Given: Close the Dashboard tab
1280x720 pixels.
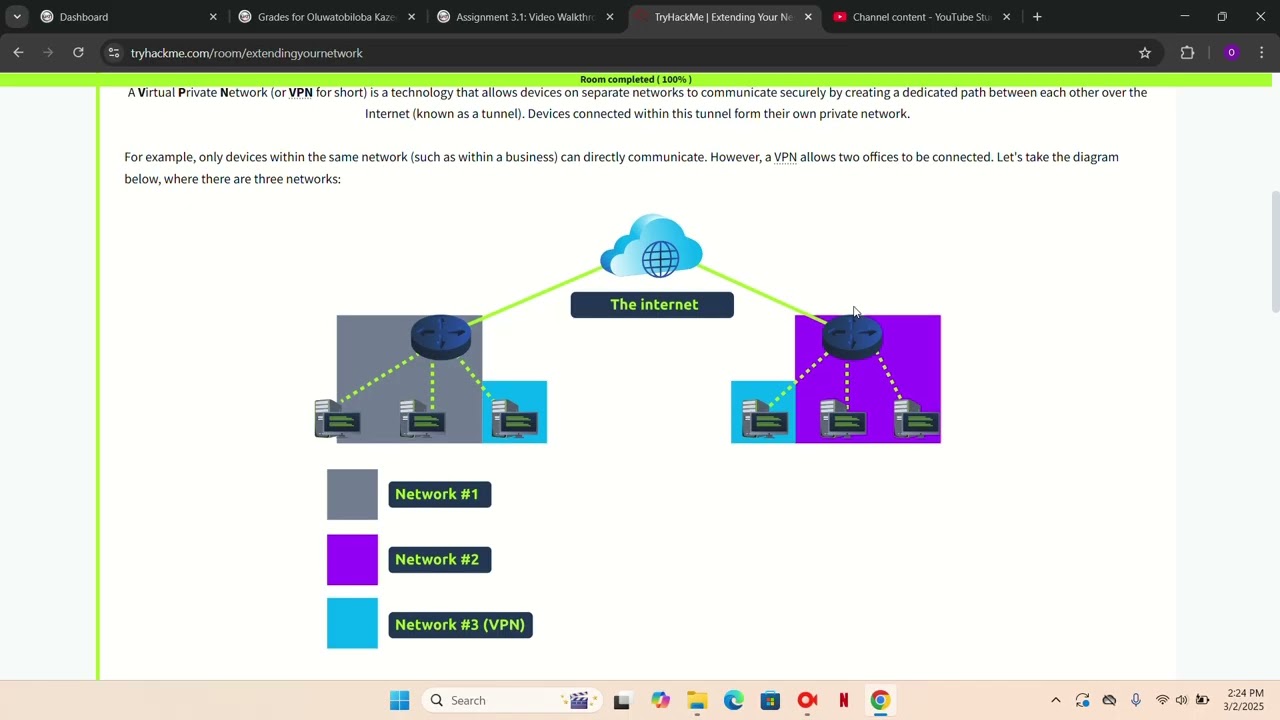Looking at the screenshot, I should [213, 17].
